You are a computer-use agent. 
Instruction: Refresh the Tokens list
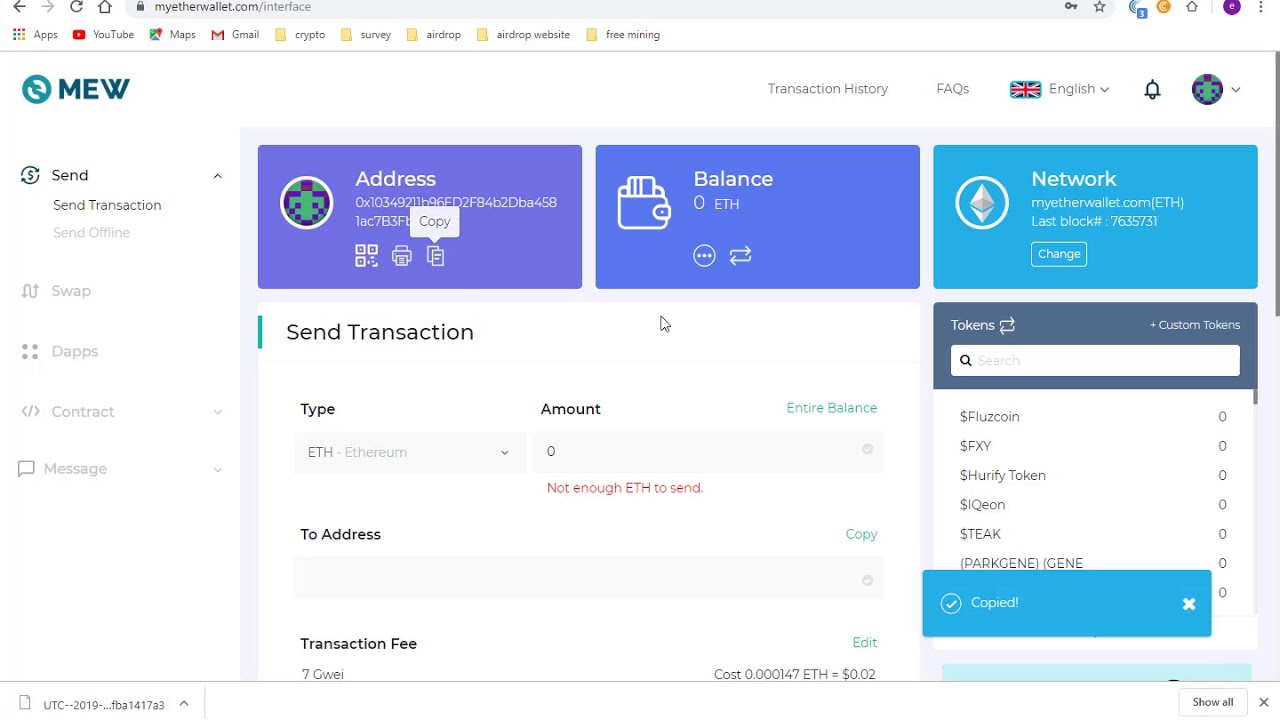(x=1007, y=325)
